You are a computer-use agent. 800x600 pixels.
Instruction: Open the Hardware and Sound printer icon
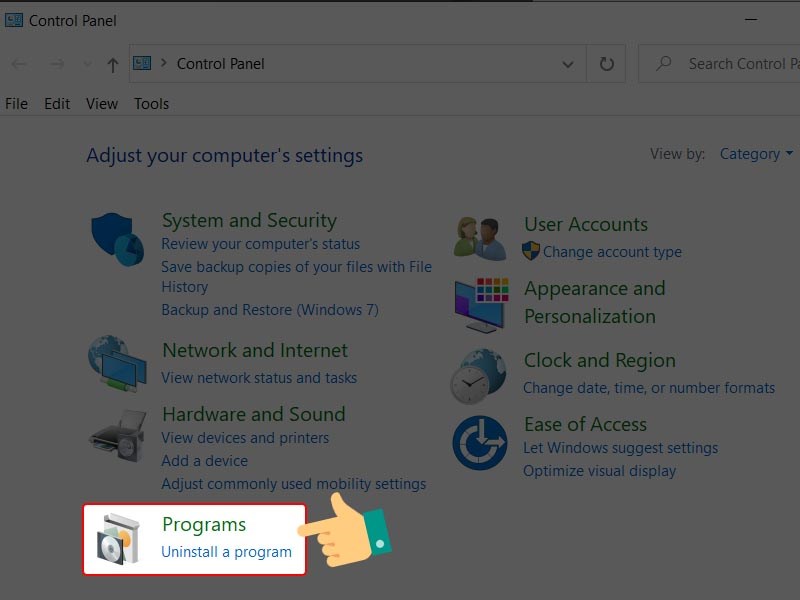(x=118, y=436)
